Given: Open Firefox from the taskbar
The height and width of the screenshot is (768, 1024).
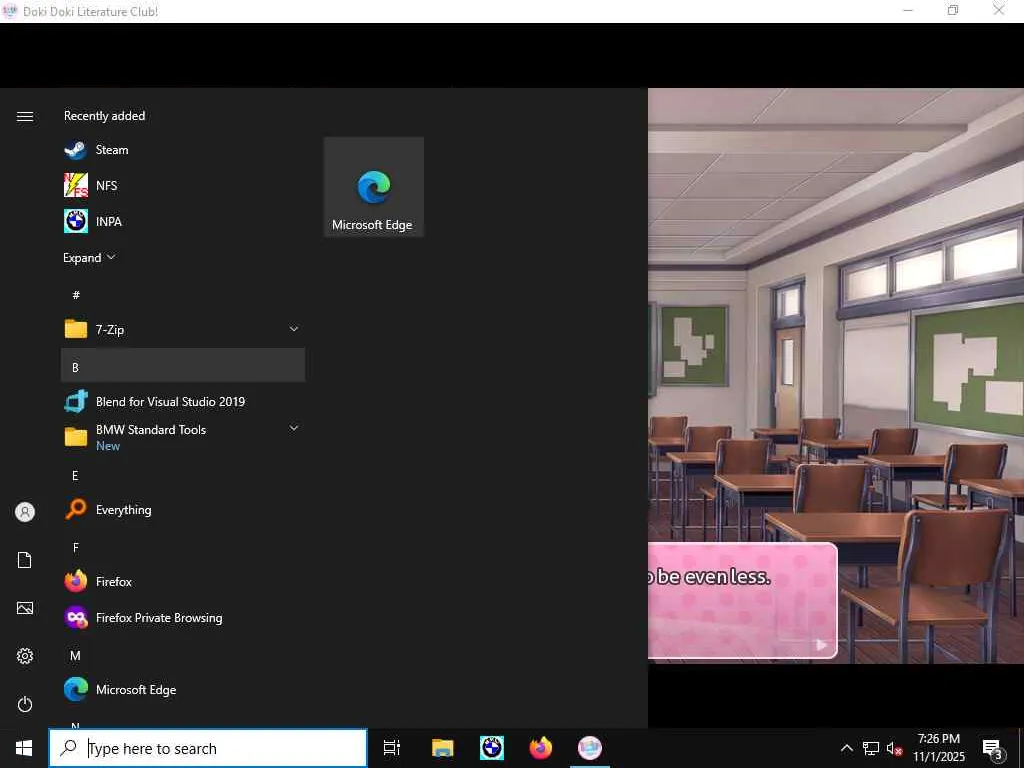Looking at the screenshot, I should pyautogui.click(x=541, y=748).
